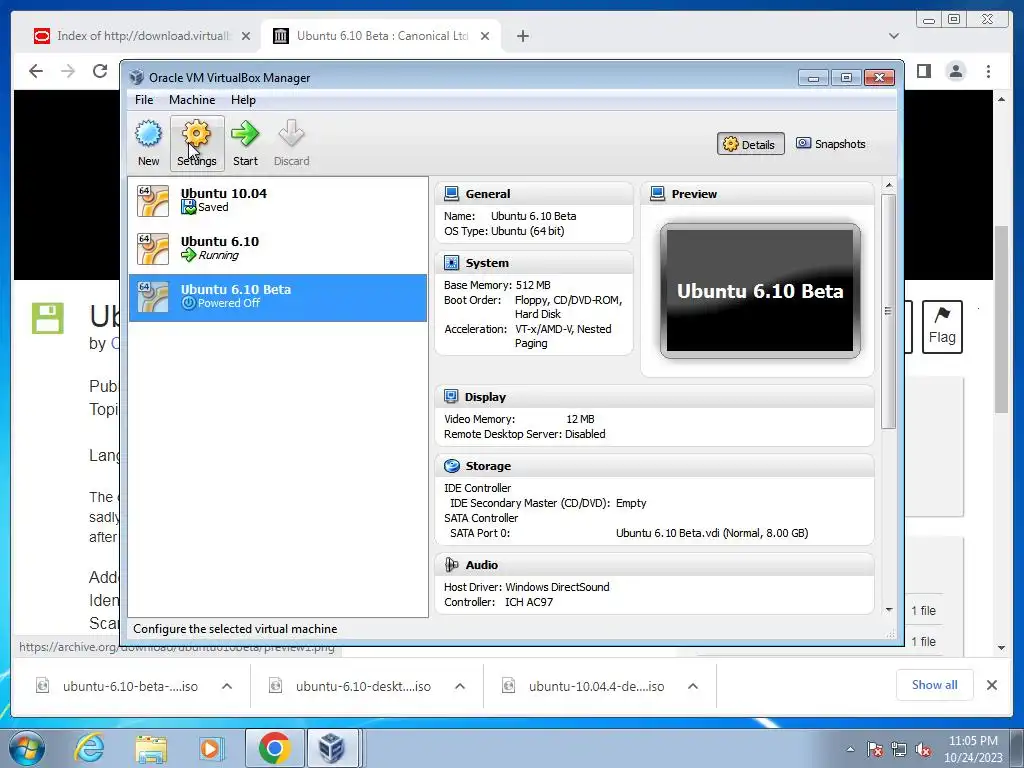Open Chrome tab search chevron
This screenshot has width=1024, height=768.
click(x=894, y=36)
